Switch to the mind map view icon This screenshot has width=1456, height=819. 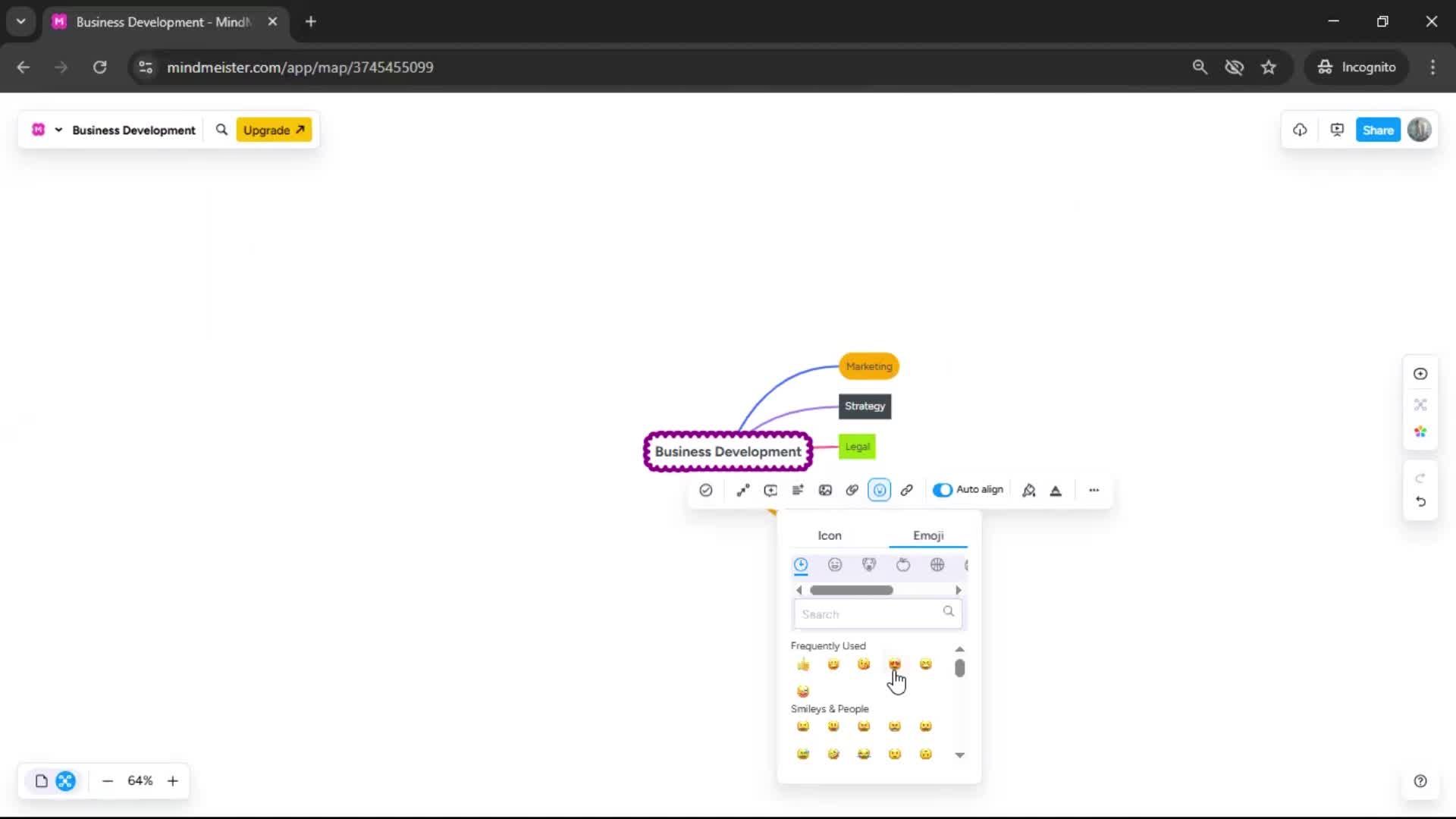point(66,781)
